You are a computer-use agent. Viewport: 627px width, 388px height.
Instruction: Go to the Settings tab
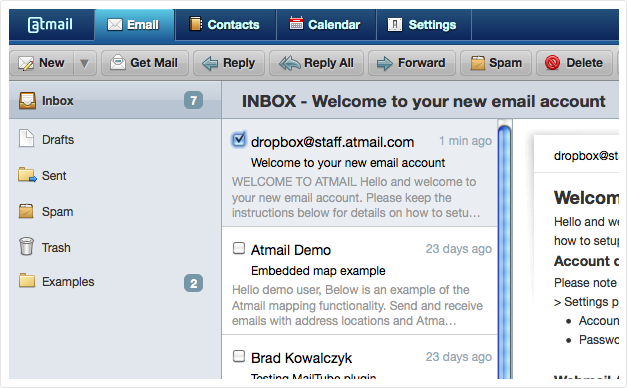pyautogui.click(x=423, y=25)
